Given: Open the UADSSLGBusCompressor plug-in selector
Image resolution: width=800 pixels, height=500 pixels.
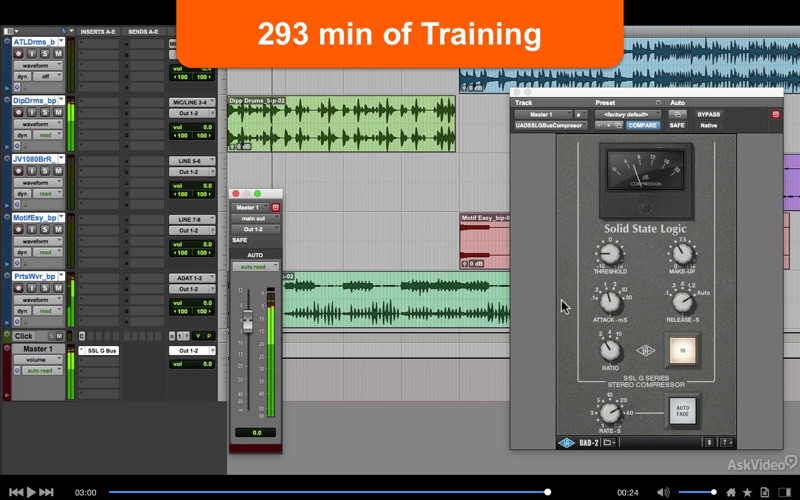Looking at the screenshot, I should click(x=551, y=126).
